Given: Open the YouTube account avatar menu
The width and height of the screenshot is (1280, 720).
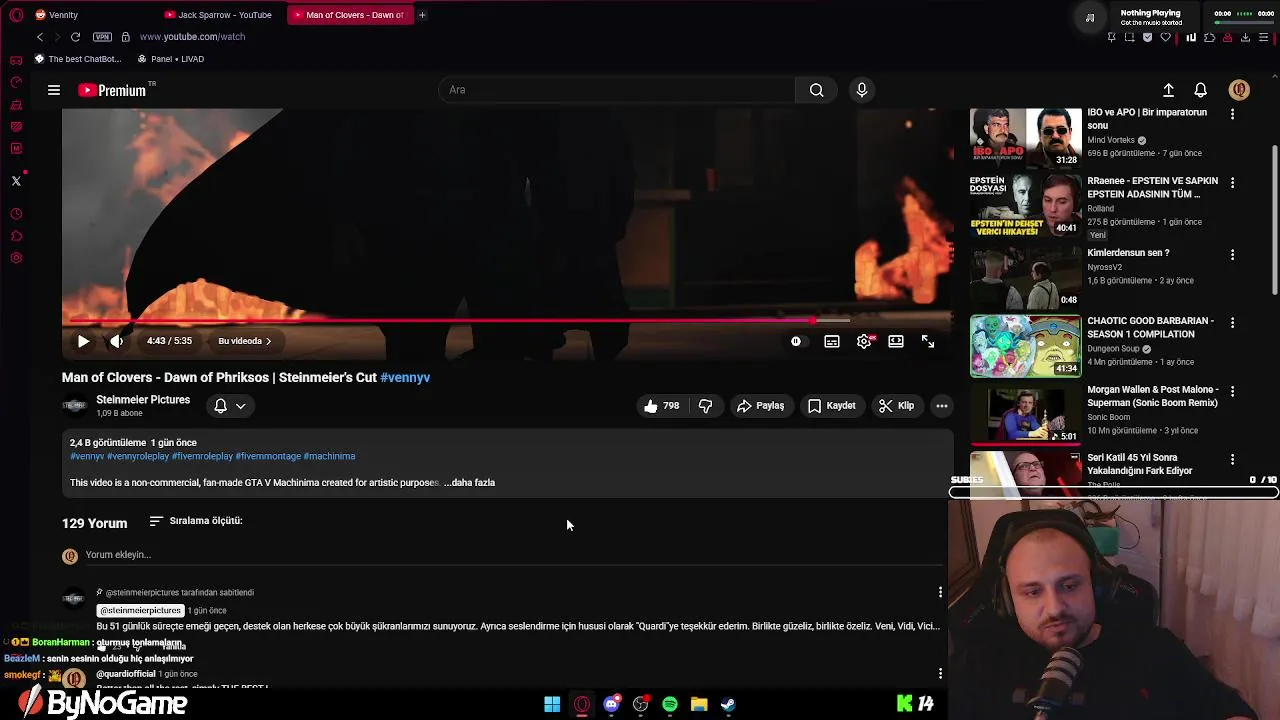Looking at the screenshot, I should coord(1239,90).
